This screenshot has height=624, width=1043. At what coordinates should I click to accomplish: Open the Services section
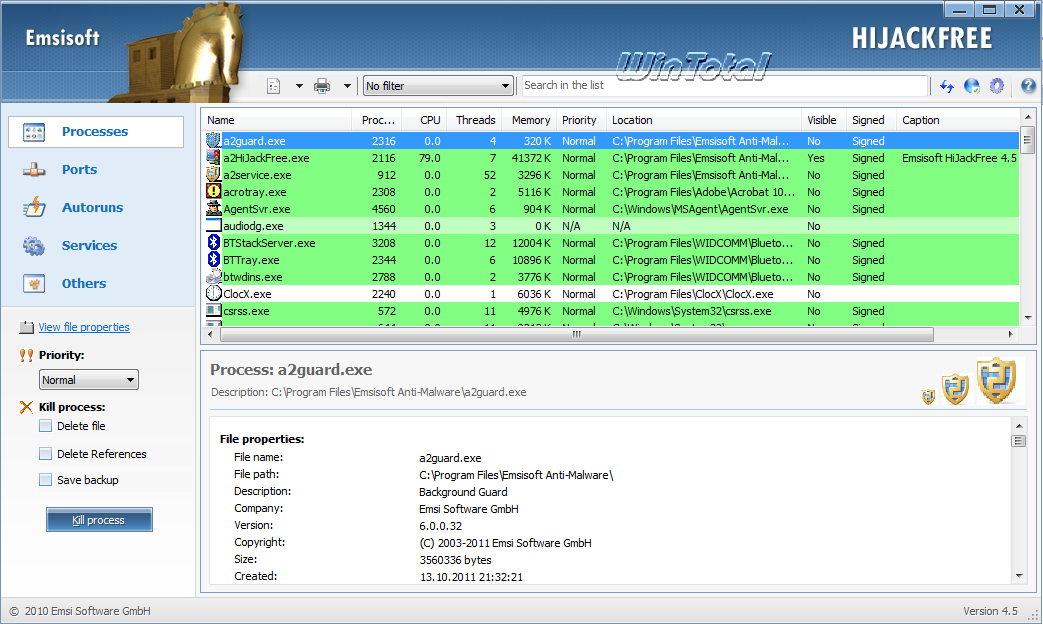pos(89,245)
